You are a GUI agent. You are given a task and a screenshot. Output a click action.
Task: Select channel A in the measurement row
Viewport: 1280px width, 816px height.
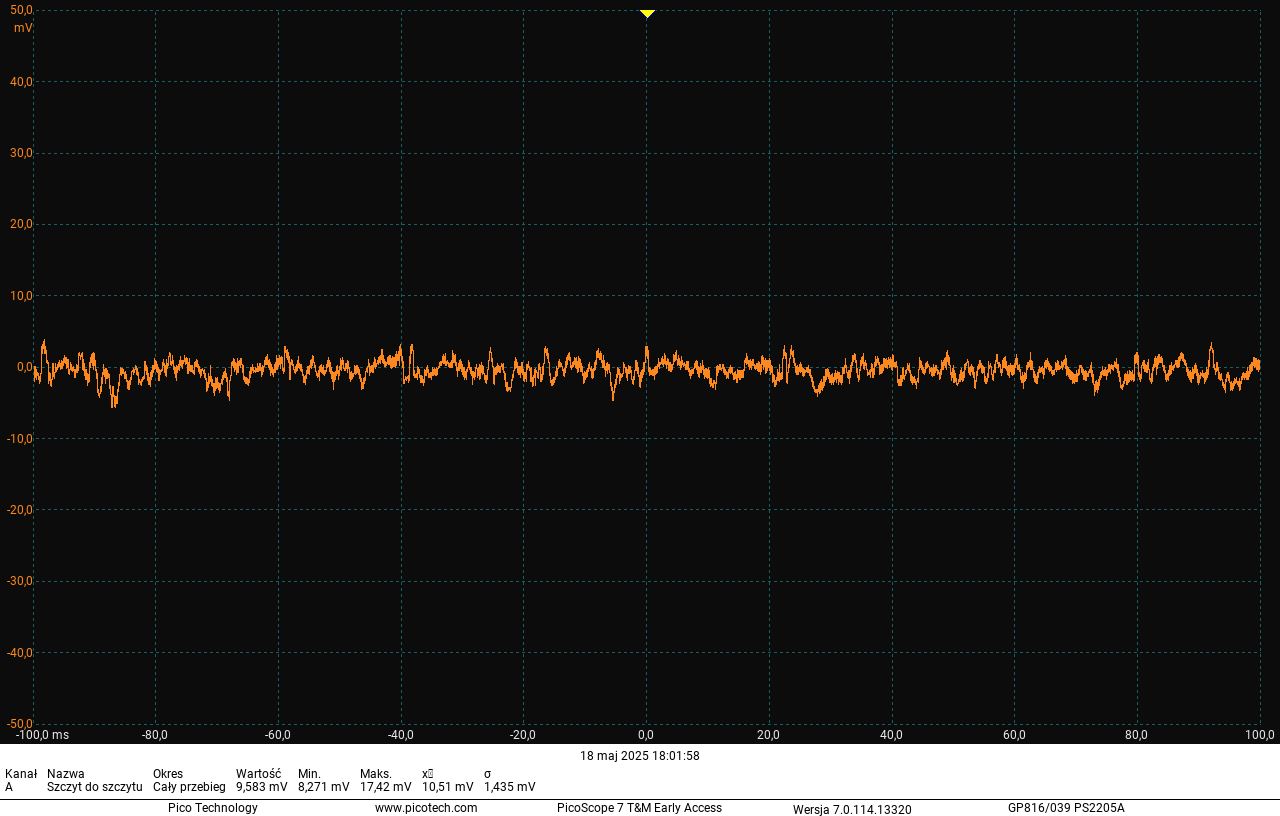tap(9, 787)
